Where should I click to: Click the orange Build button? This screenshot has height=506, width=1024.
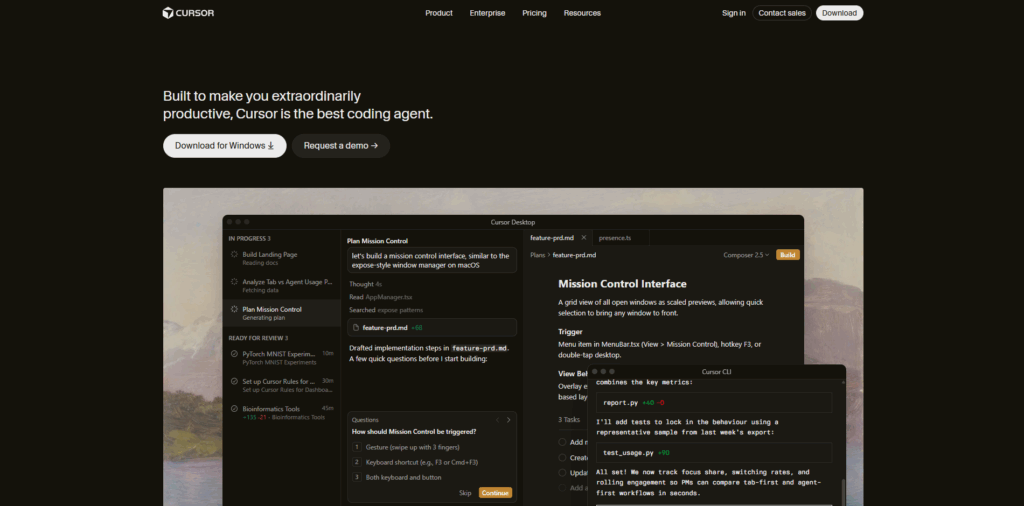tap(788, 255)
